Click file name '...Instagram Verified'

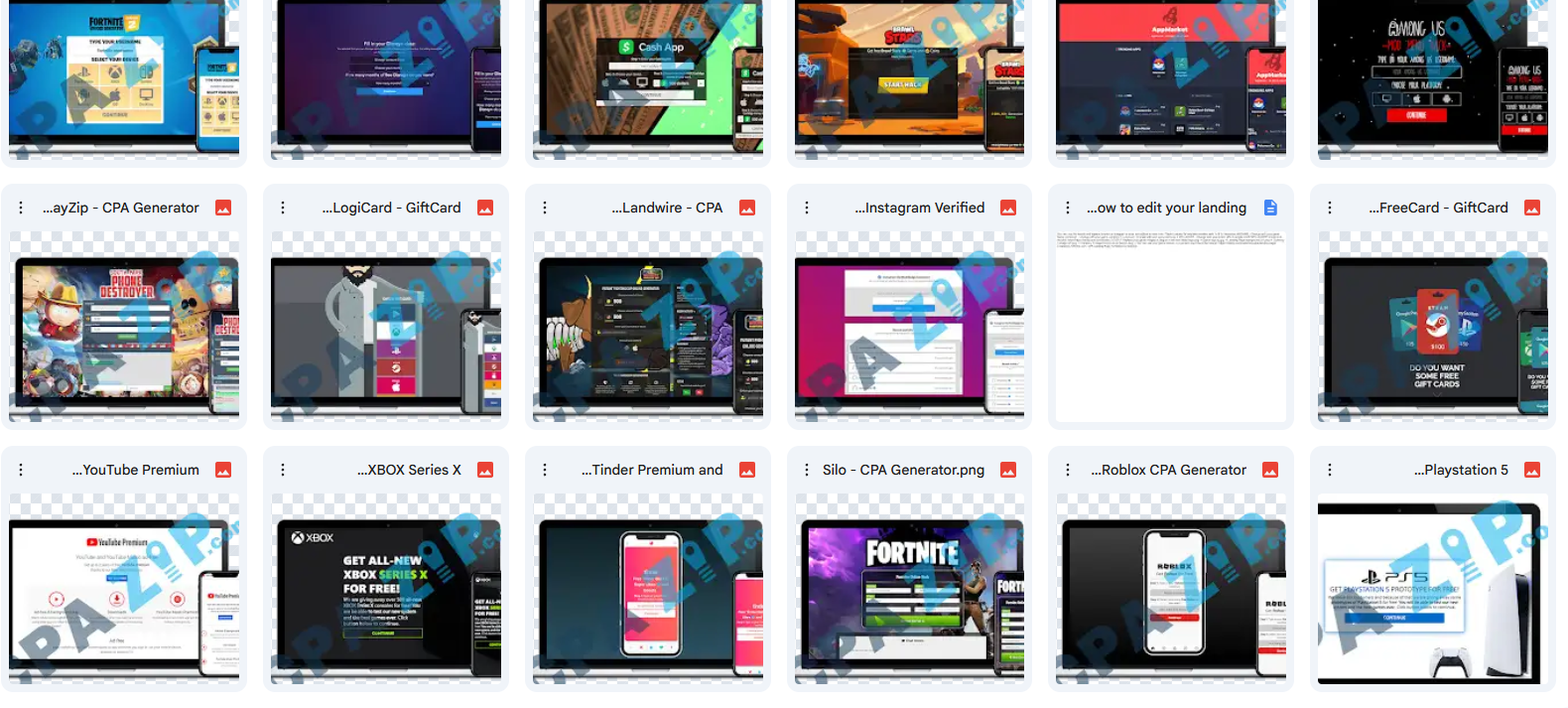tap(920, 208)
